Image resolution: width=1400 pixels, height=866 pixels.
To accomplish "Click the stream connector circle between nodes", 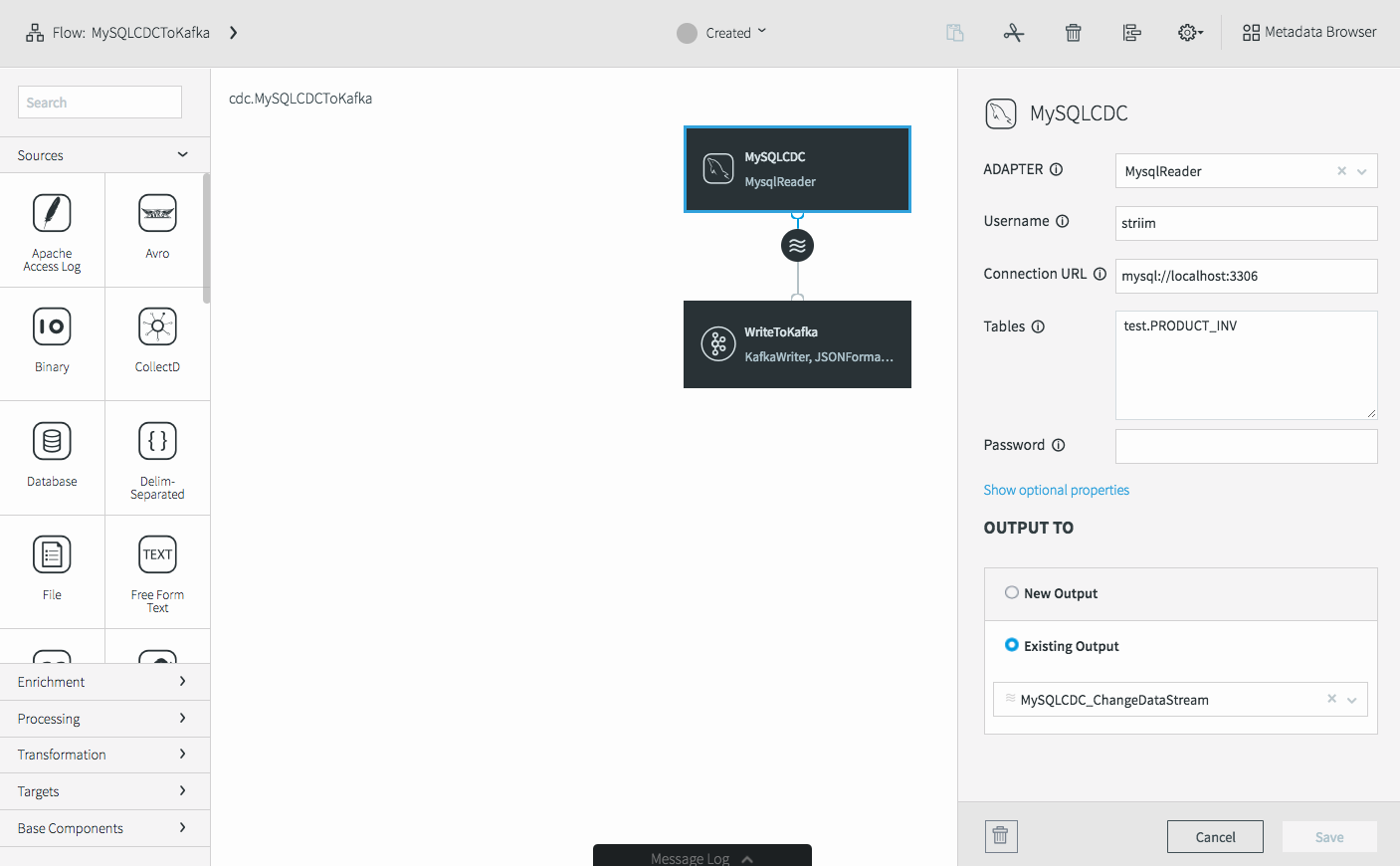I will [797, 245].
